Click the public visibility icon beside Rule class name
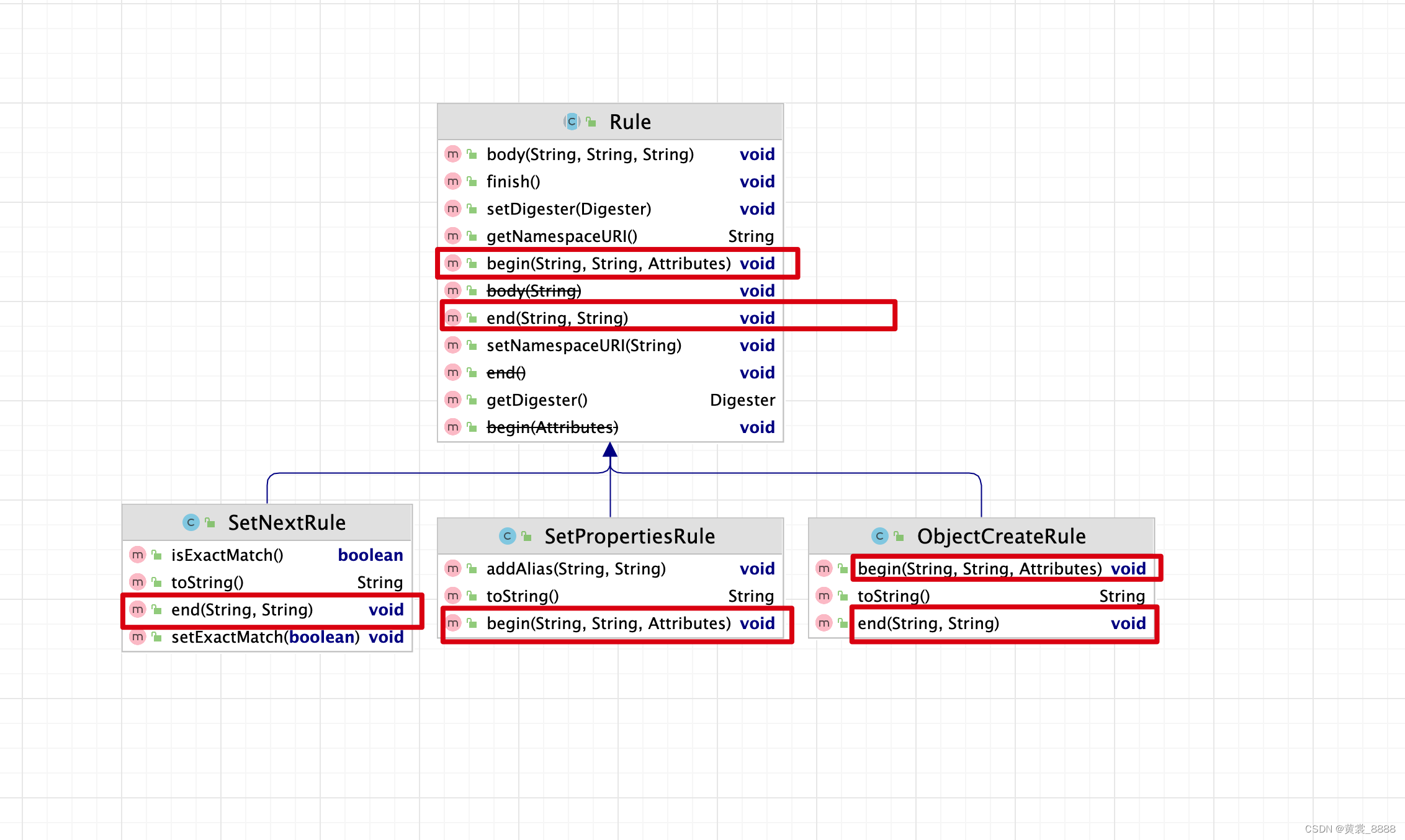The width and height of the screenshot is (1405, 840). pos(591,122)
